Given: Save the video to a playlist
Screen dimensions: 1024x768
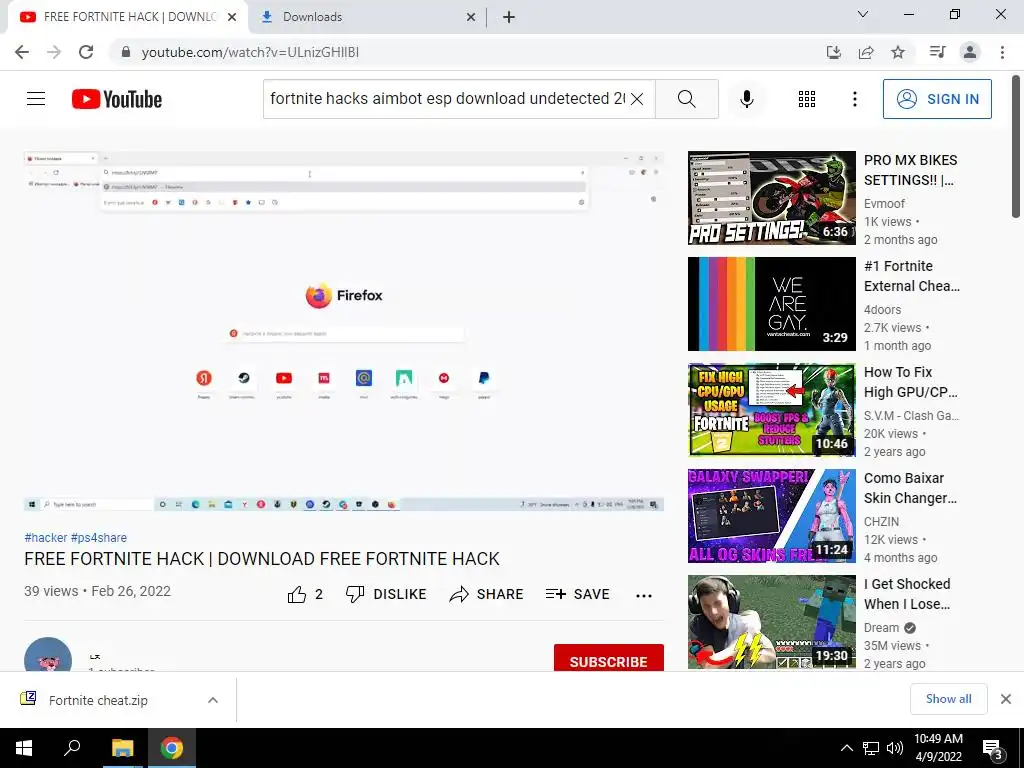Looking at the screenshot, I should point(577,594).
